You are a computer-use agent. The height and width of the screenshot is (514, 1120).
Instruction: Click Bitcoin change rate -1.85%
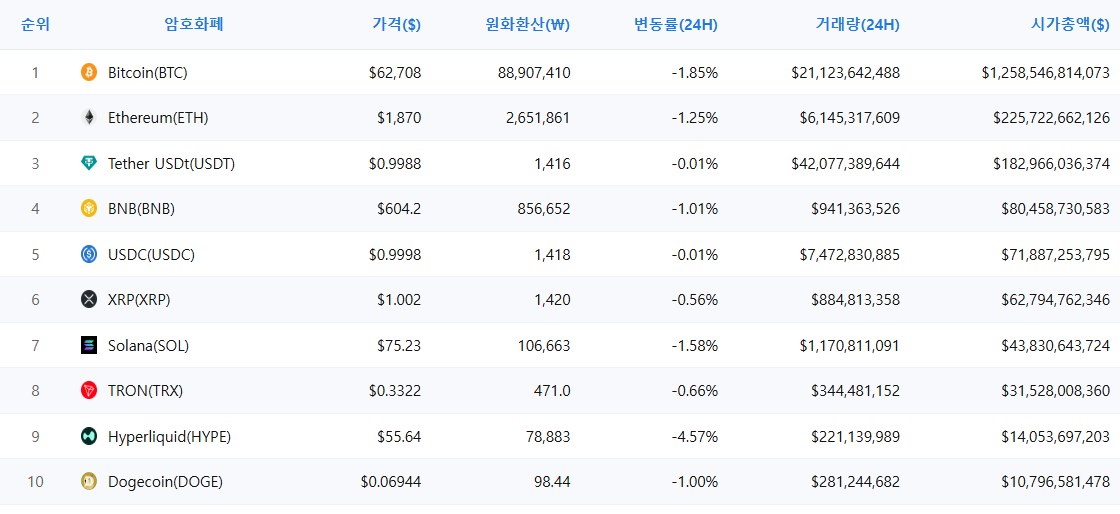point(694,72)
